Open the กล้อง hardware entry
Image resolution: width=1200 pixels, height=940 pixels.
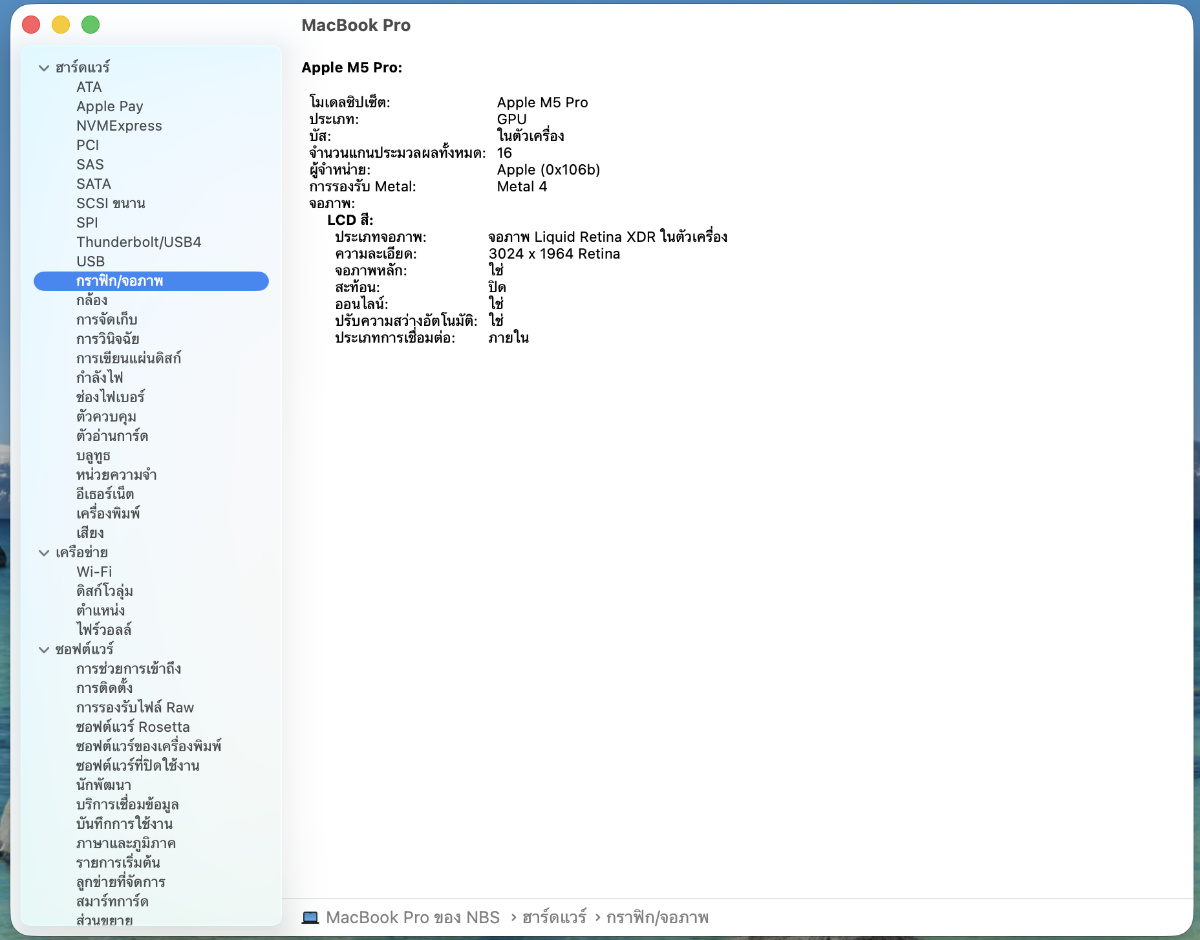click(91, 300)
